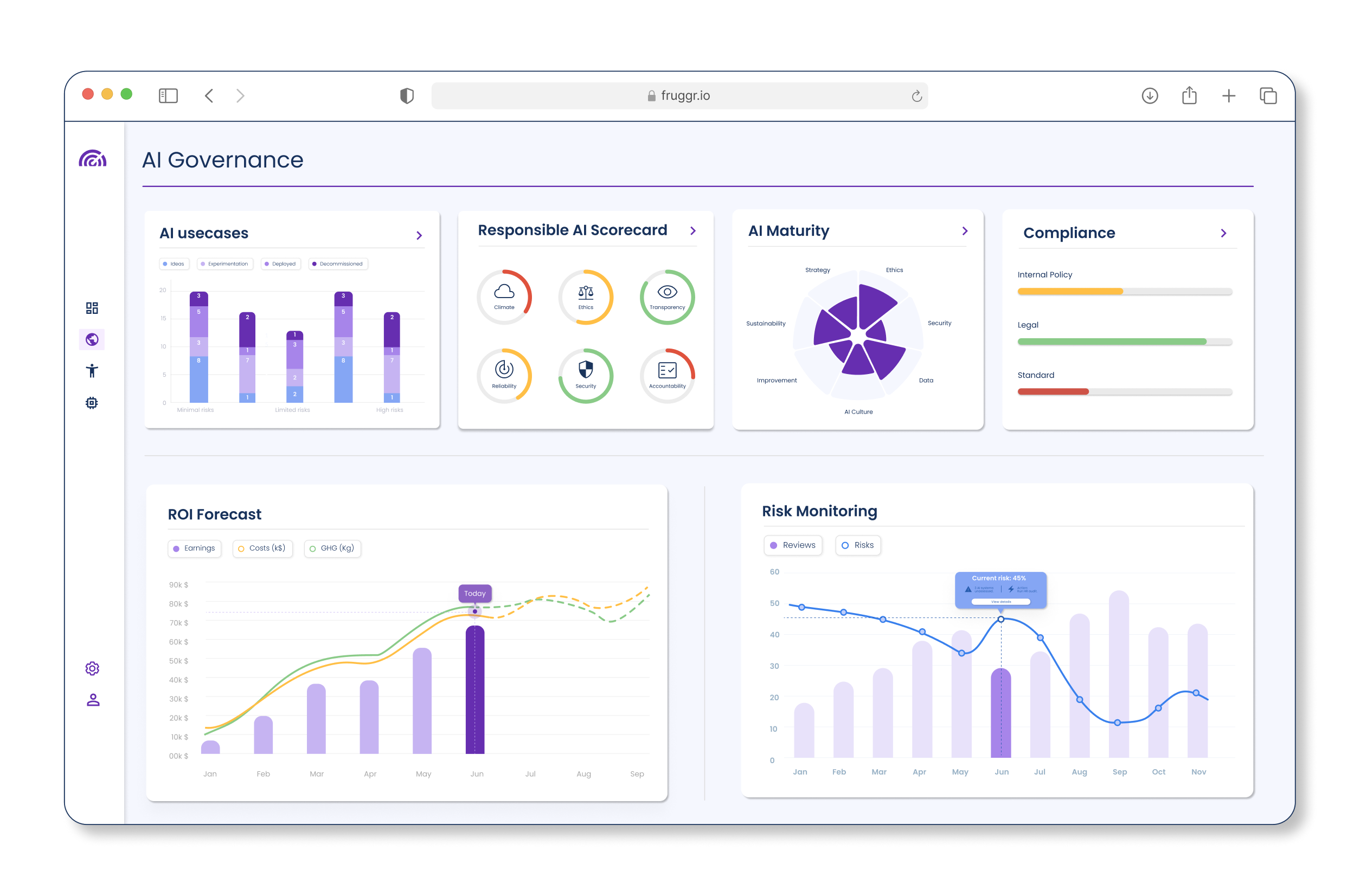The height and width of the screenshot is (896, 1360).
Task: Click the chip processor icon in sidebar
Action: pyautogui.click(x=92, y=403)
